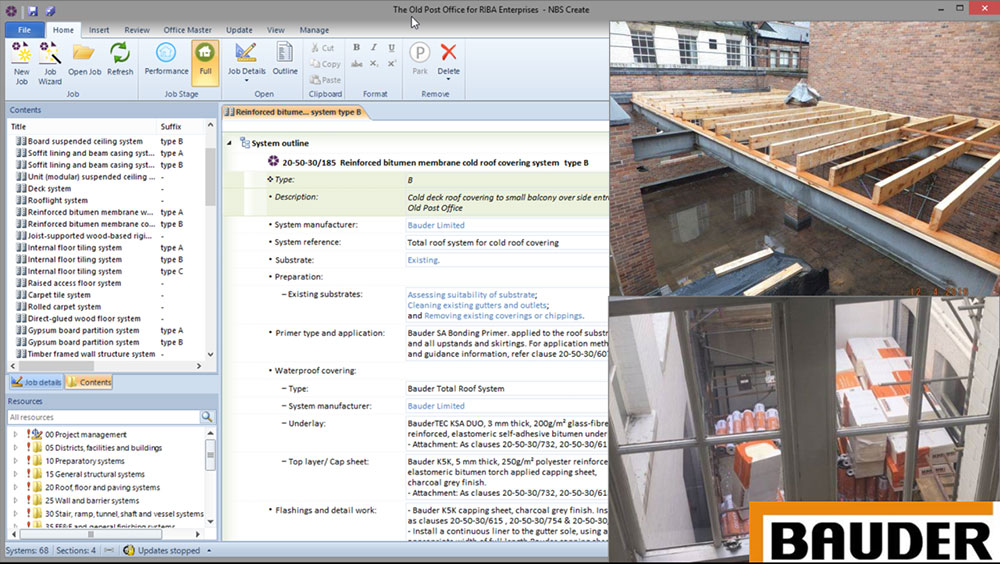The width and height of the screenshot is (1000, 564).
Task: Open the Update ribbon tab
Action: 239,30
